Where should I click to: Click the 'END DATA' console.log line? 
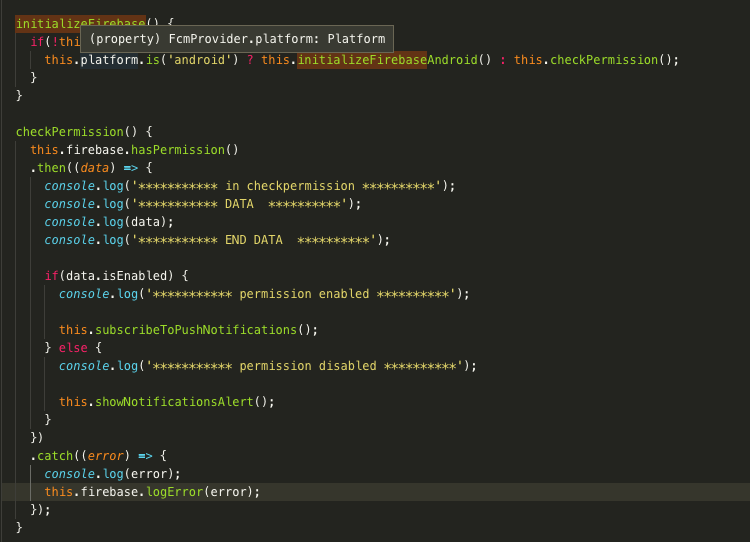coord(217,240)
